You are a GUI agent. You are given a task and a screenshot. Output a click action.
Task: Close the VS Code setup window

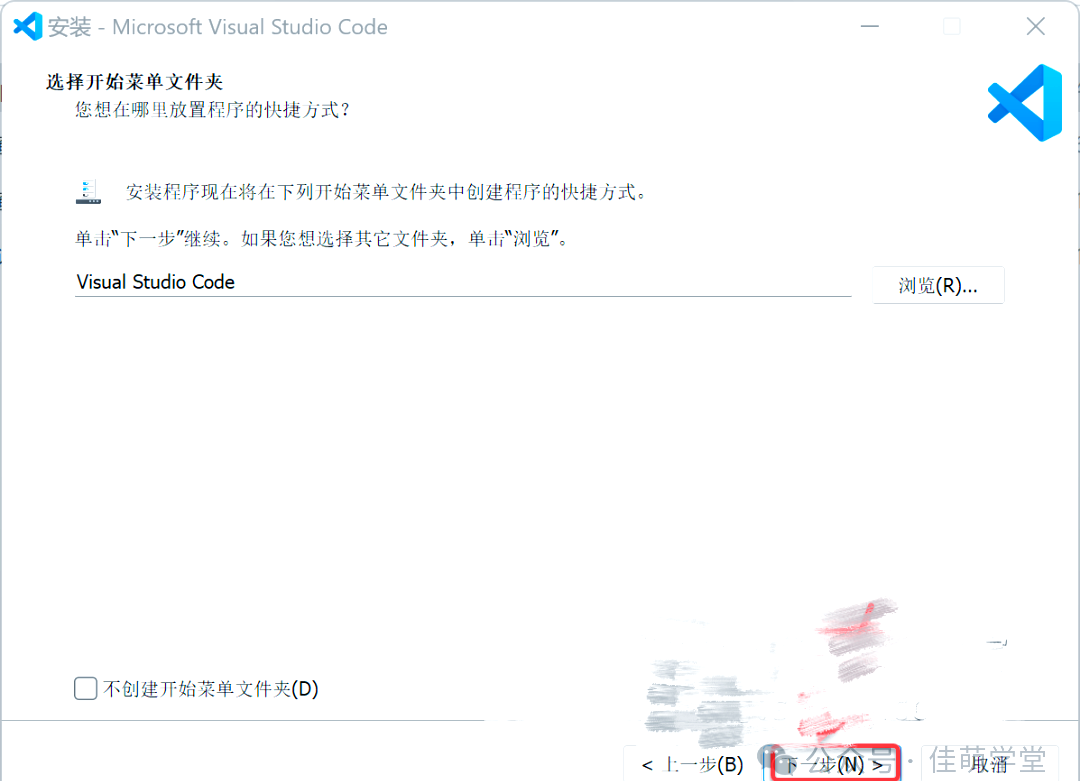pos(1035,27)
